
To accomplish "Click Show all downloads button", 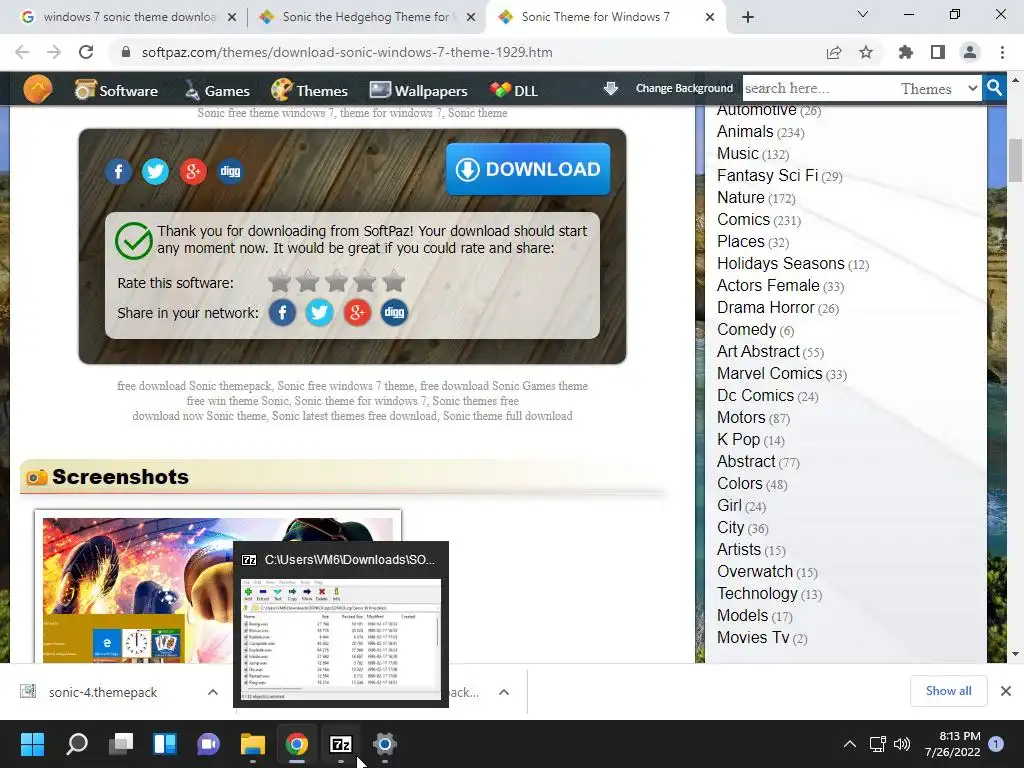I will pyautogui.click(x=948, y=691).
